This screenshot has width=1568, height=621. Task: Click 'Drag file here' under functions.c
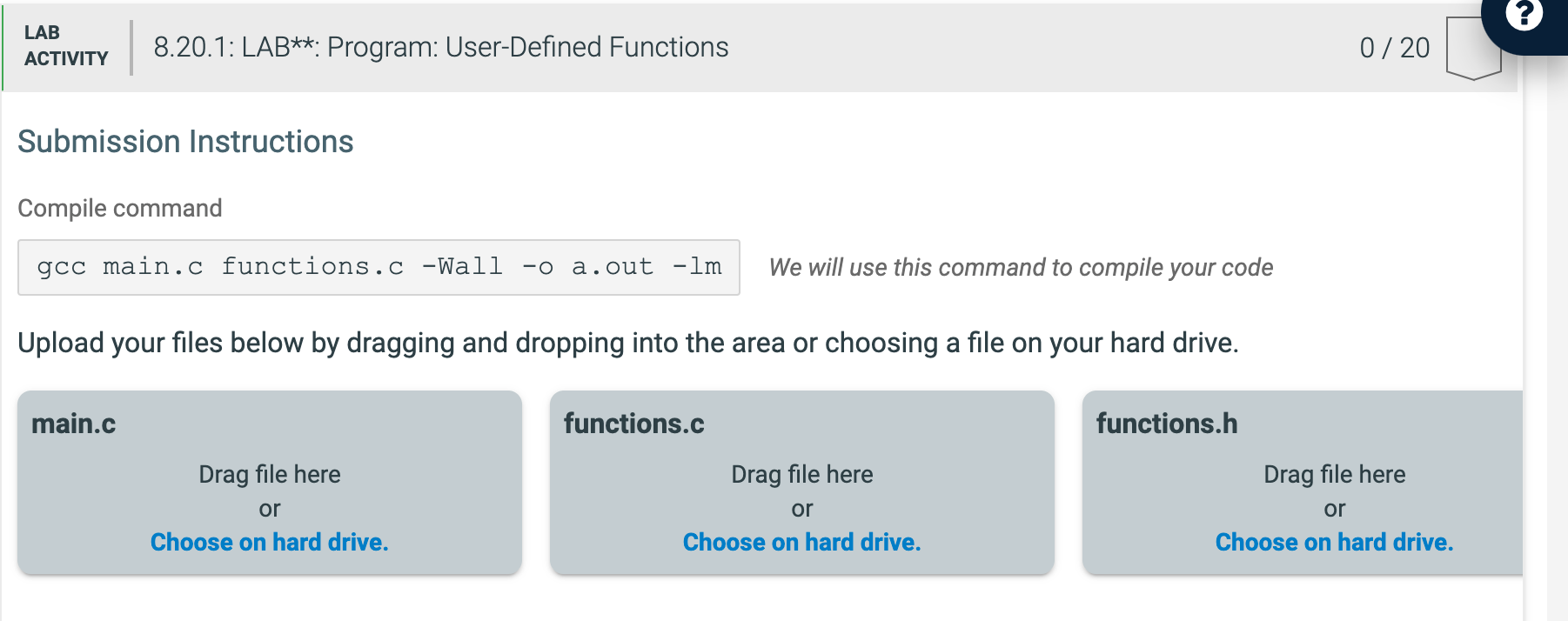pyautogui.click(x=802, y=474)
